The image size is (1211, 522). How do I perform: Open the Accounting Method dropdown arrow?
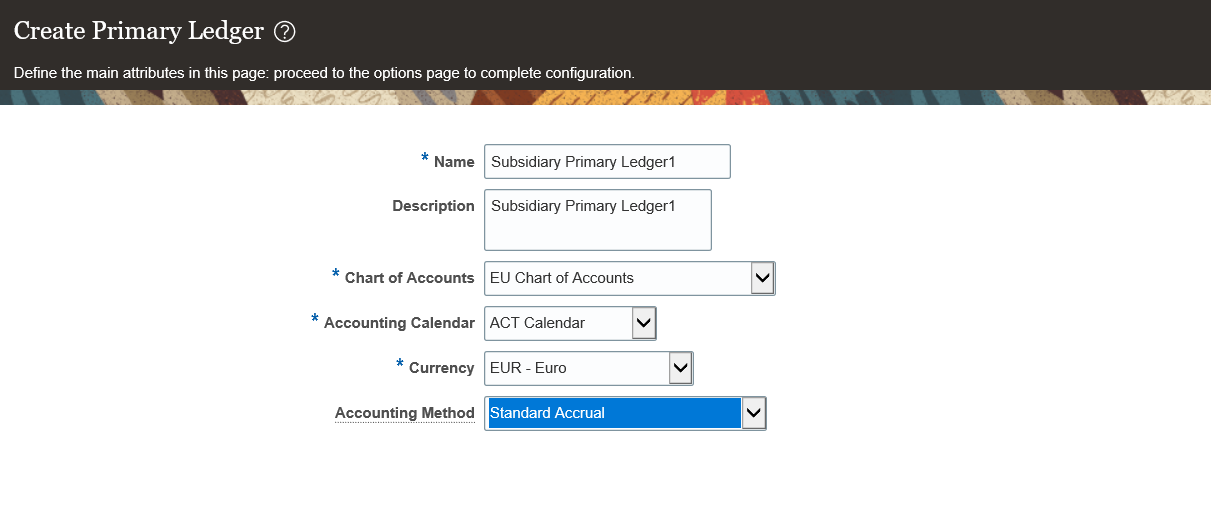pyautogui.click(x=754, y=413)
